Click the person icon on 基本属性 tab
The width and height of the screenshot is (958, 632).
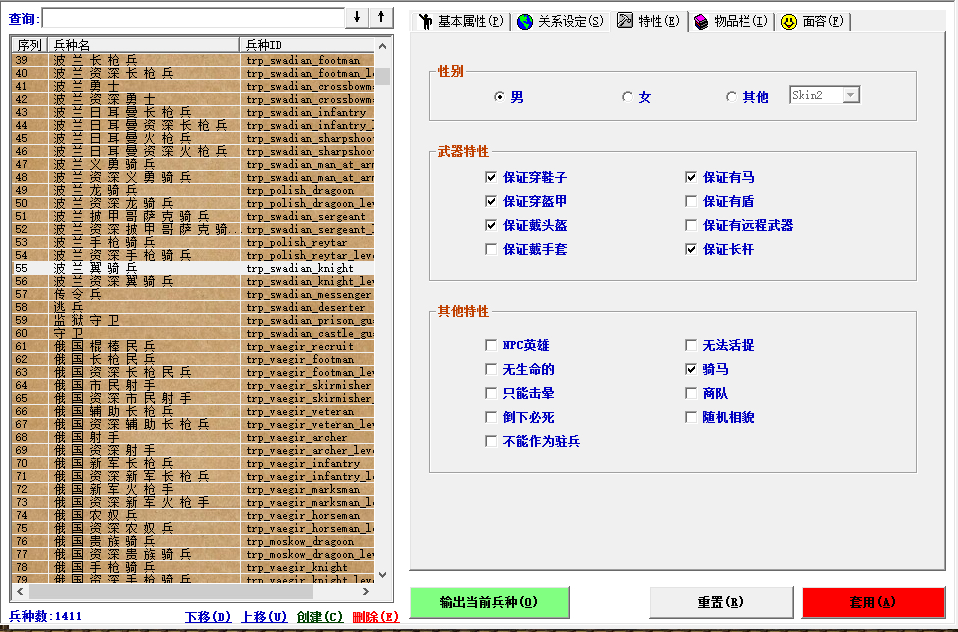pyautogui.click(x=426, y=21)
